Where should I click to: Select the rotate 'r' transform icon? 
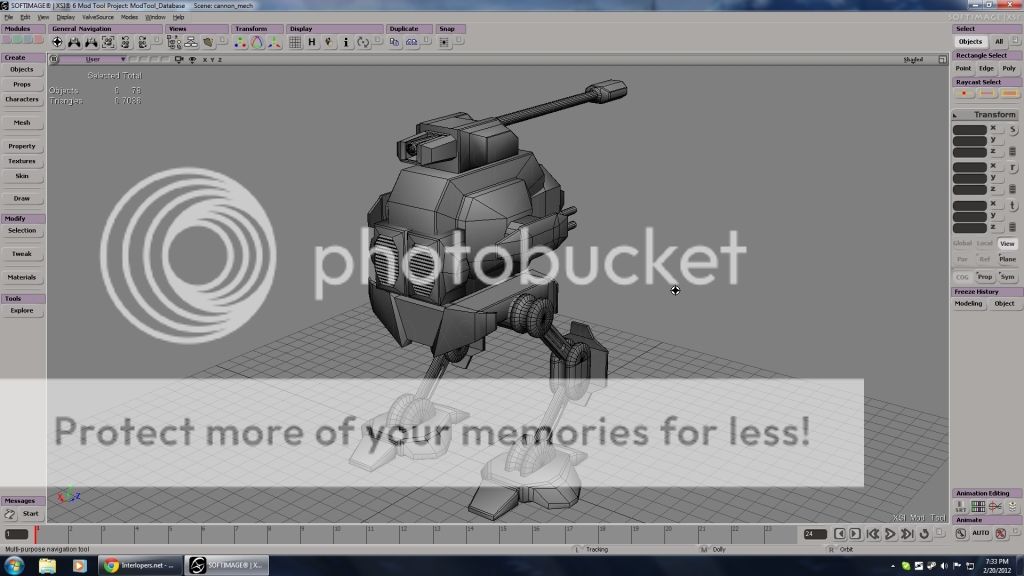tap(1013, 167)
